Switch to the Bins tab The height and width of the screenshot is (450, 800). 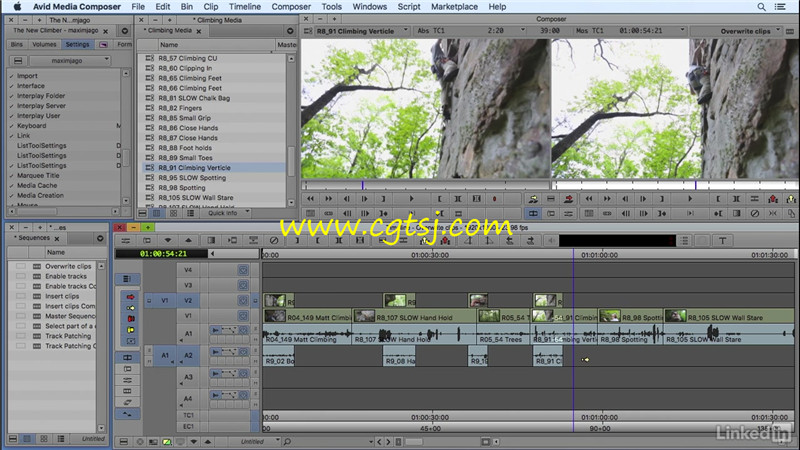point(17,44)
